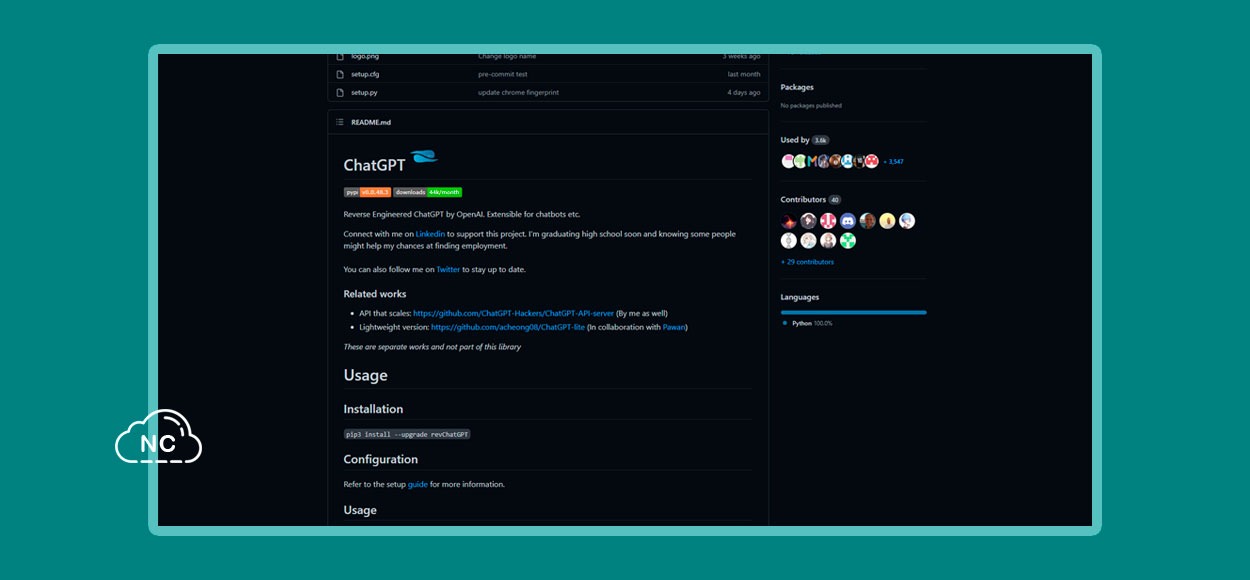Screen dimensions: 1250x580
Task: Open the README.md table of contents icon
Action: coord(340,122)
